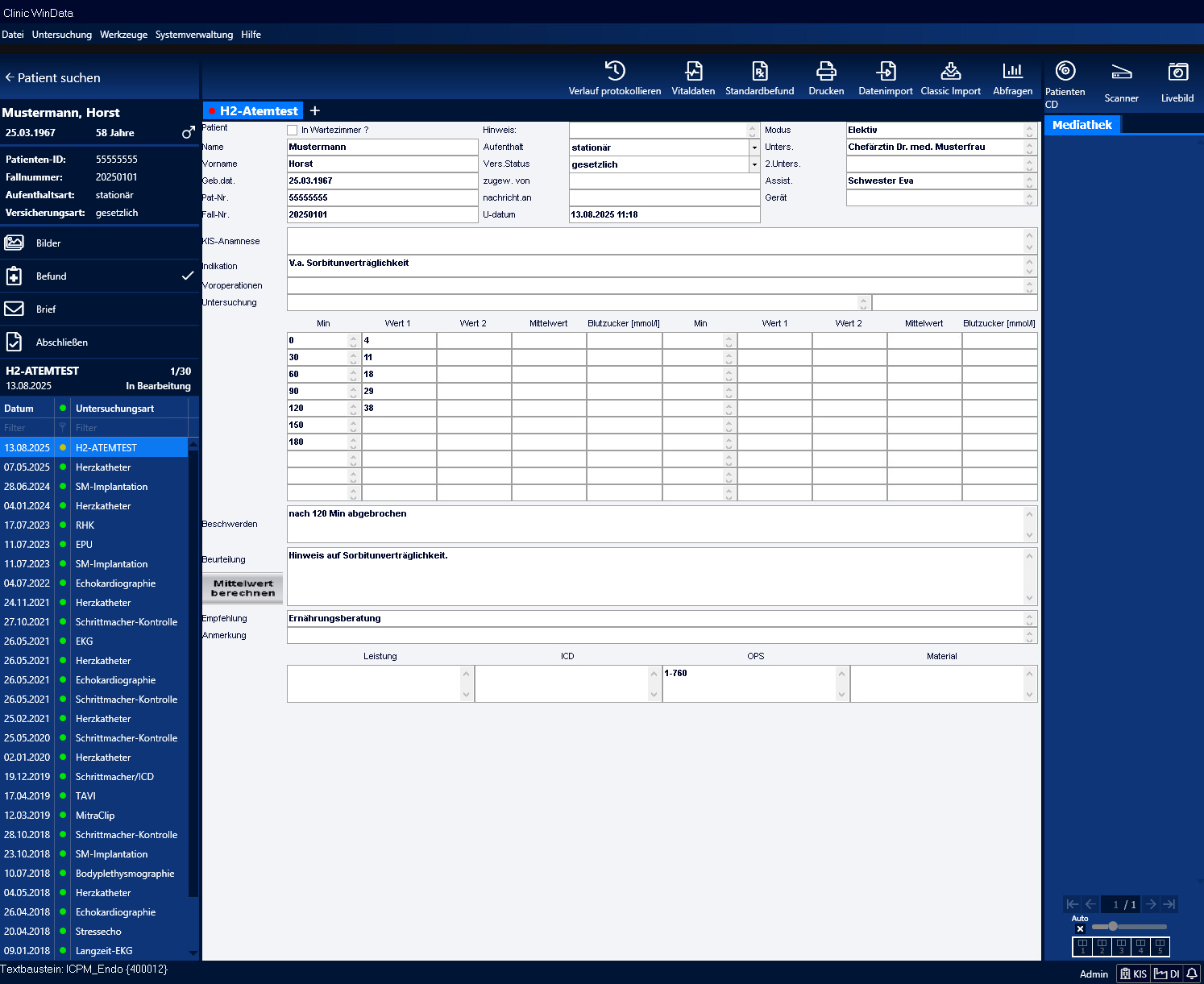Screen dimensions: 1204x984
Task: Open the Aufenthalt dropdown arrow
Action: [754, 147]
